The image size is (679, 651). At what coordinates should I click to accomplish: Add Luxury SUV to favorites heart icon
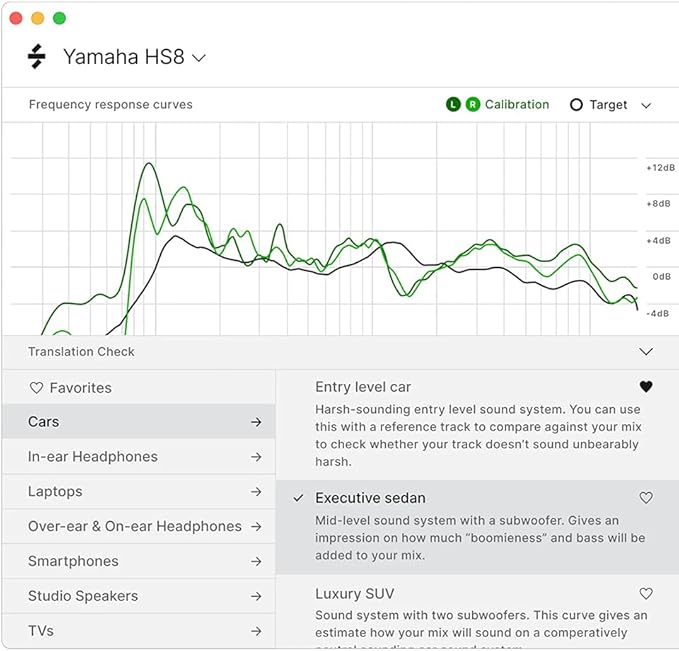click(646, 594)
